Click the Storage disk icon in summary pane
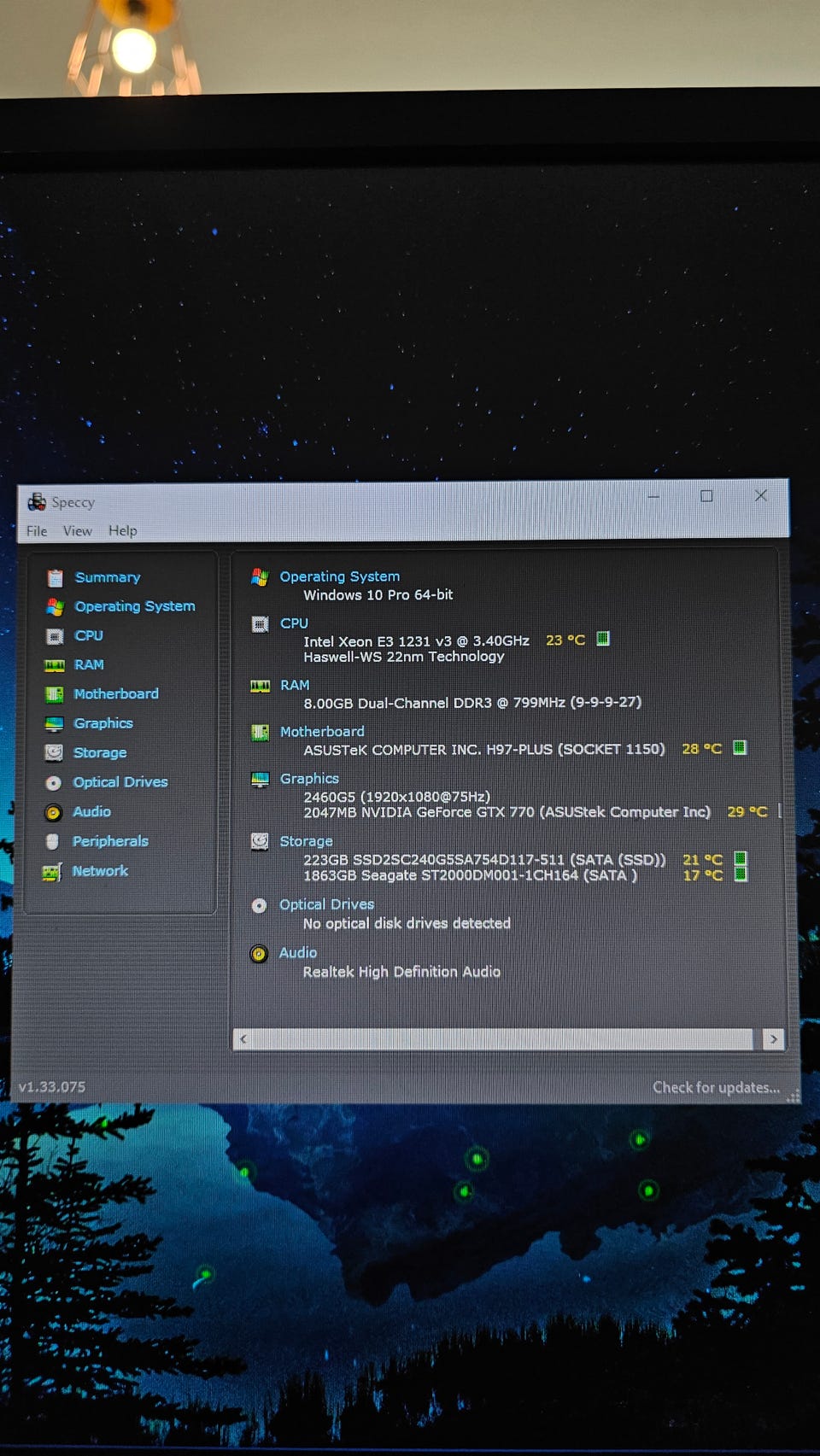The width and height of the screenshot is (820, 1456). (260, 842)
